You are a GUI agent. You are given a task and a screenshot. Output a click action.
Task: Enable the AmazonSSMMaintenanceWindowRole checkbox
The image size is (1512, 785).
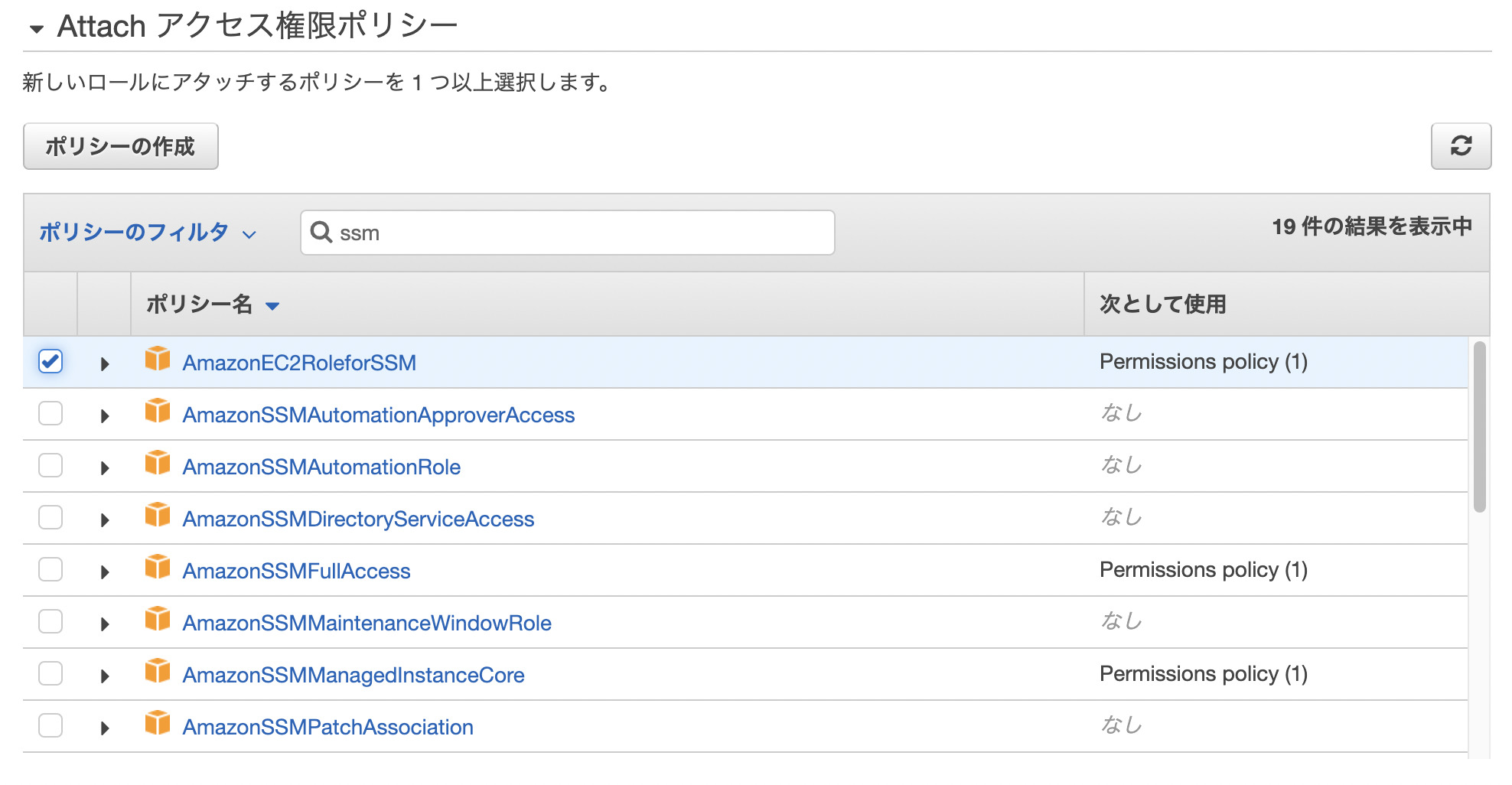51,621
